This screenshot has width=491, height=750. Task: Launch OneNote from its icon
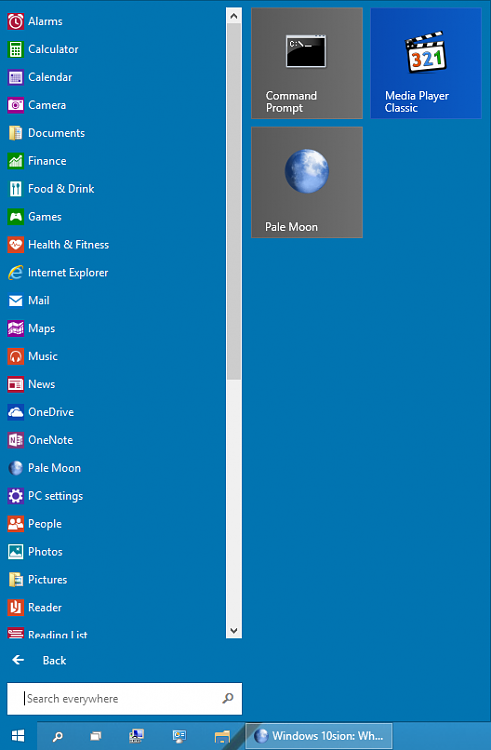click(15, 440)
